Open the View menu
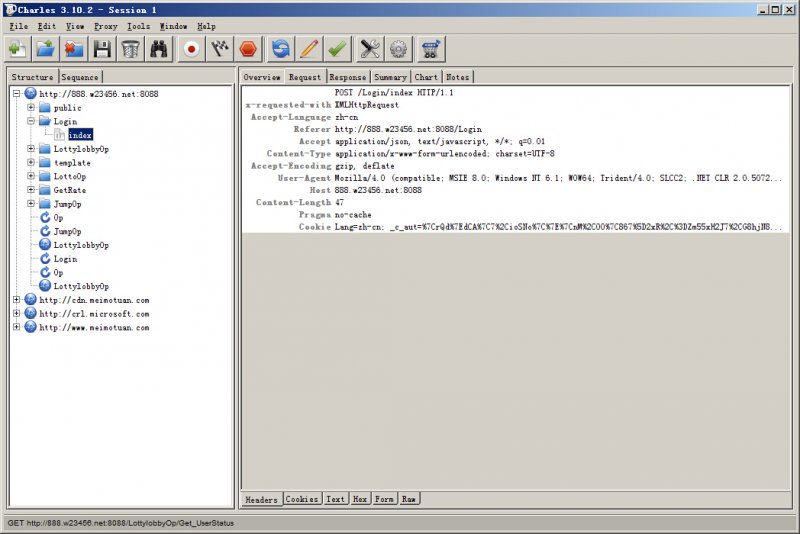The width and height of the screenshot is (800, 534). tap(75, 26)
